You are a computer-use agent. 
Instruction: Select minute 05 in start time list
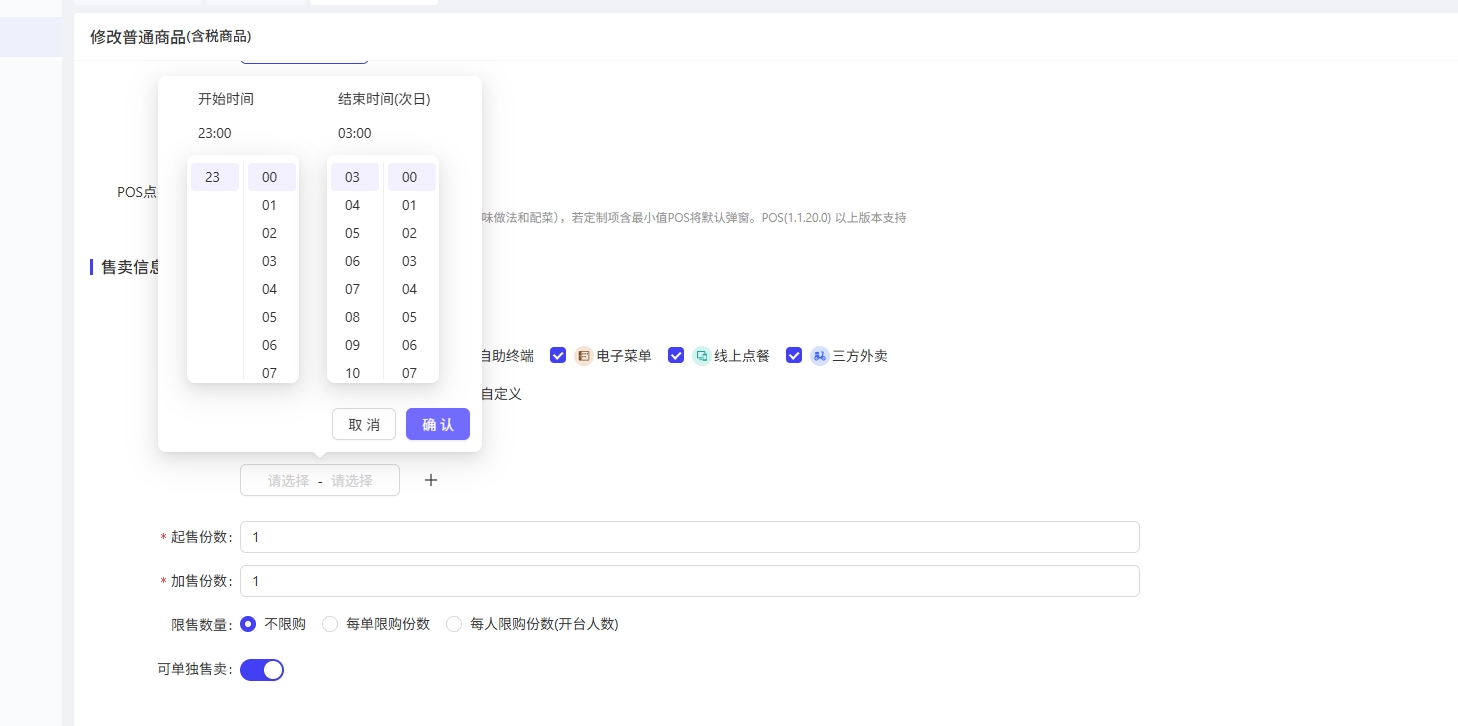[x=270, y=317]
